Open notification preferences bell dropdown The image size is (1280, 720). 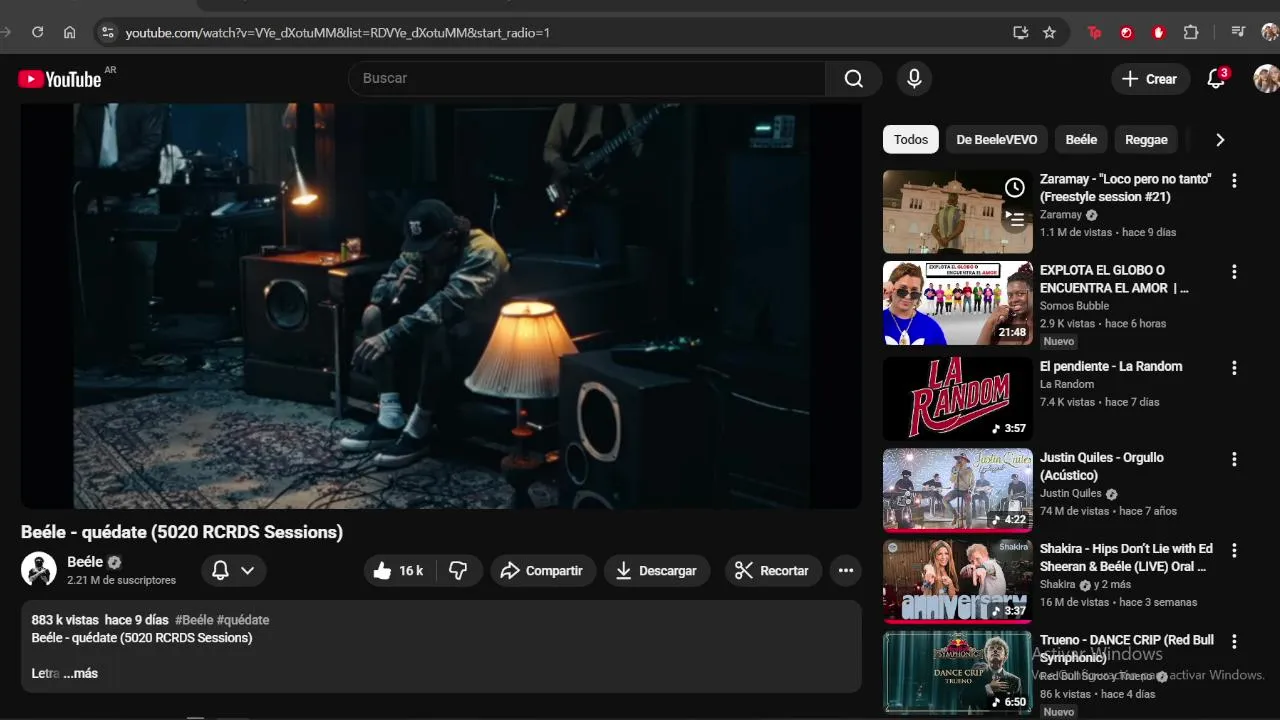[234, 571]
